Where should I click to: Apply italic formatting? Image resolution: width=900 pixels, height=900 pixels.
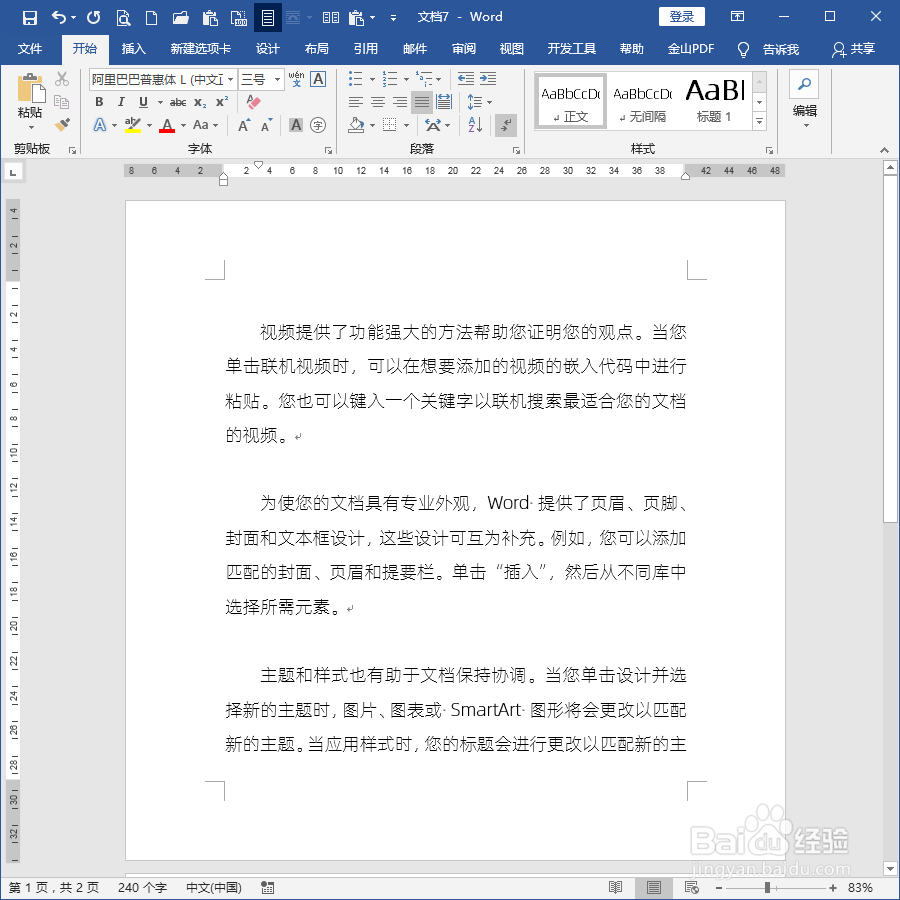121,102
